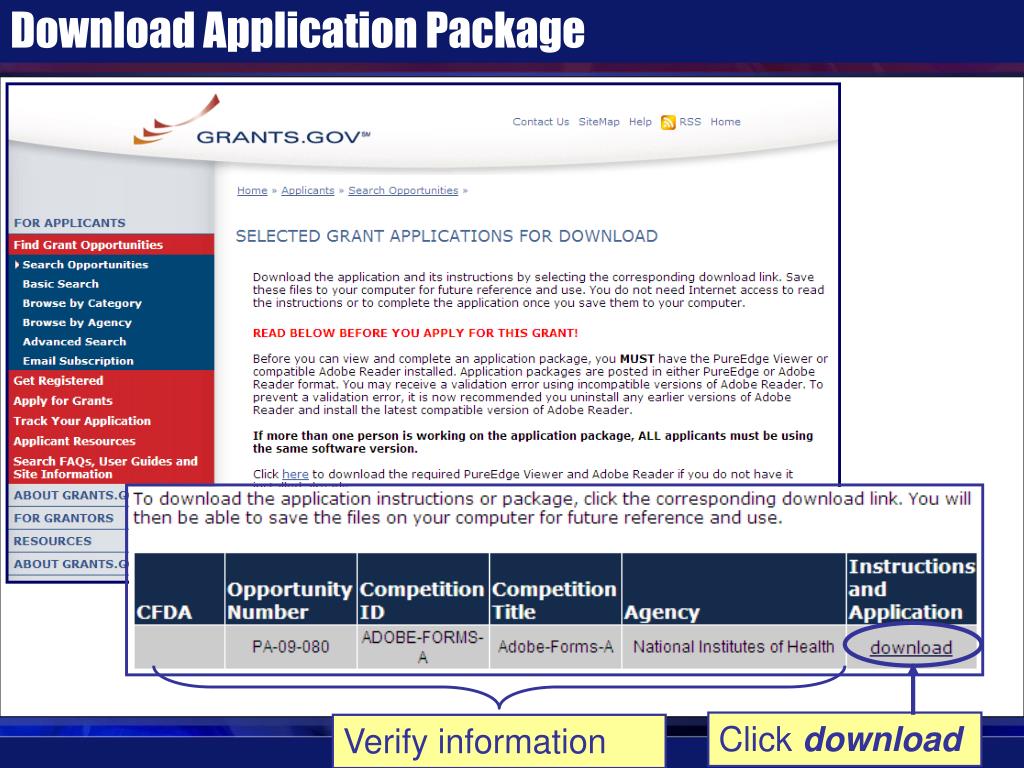Click the orange RSS feed icon
Viewport: 1024px width, 768px height.
(x=667, y=122)
